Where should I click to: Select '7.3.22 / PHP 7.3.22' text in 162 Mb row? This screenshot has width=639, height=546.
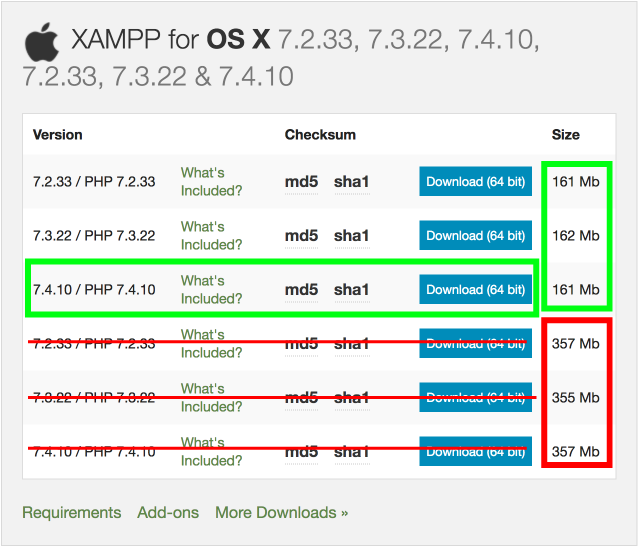click(x=94, y=236)
